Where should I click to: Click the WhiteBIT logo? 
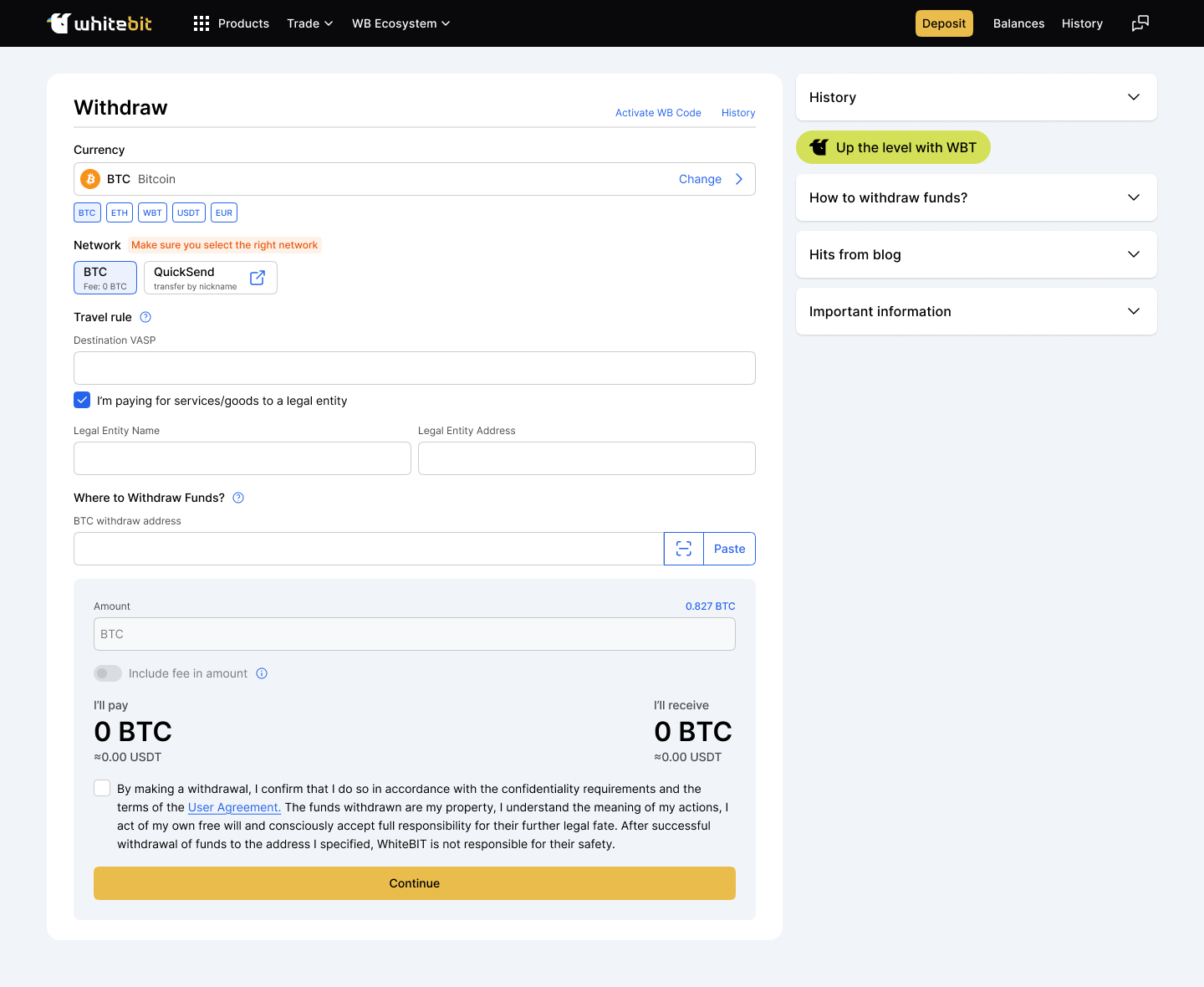(99, 23)
